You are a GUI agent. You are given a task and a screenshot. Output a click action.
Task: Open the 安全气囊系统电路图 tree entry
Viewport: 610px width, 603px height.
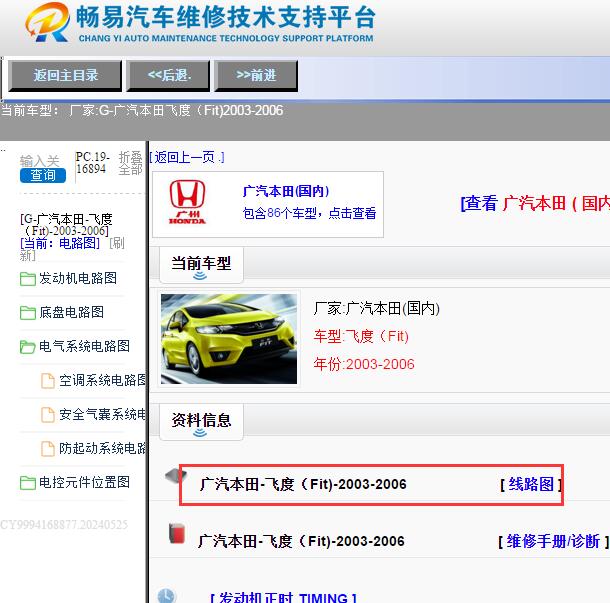(103, 414)
